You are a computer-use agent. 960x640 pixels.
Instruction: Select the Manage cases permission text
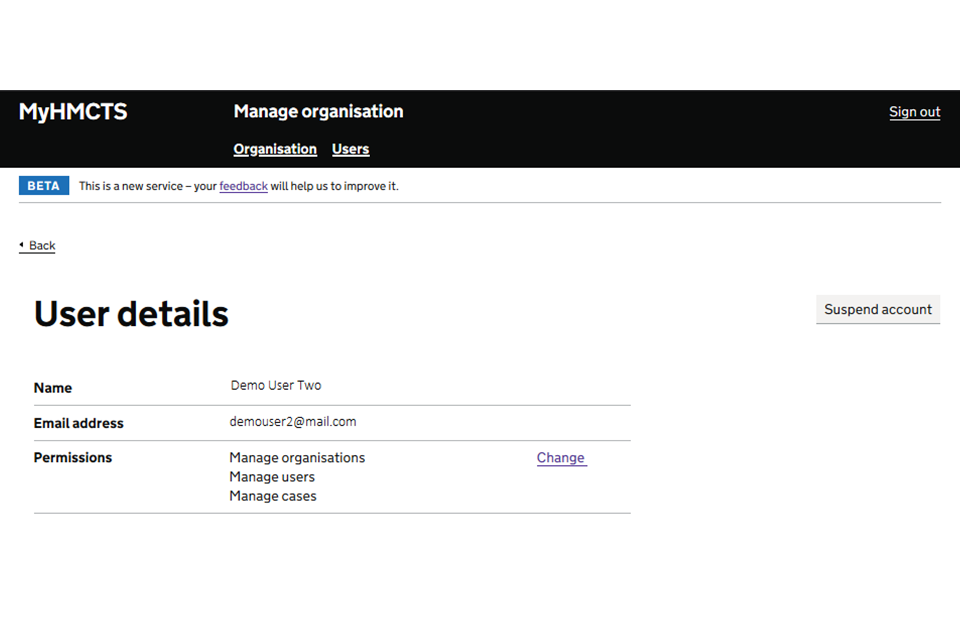point(273,495)
